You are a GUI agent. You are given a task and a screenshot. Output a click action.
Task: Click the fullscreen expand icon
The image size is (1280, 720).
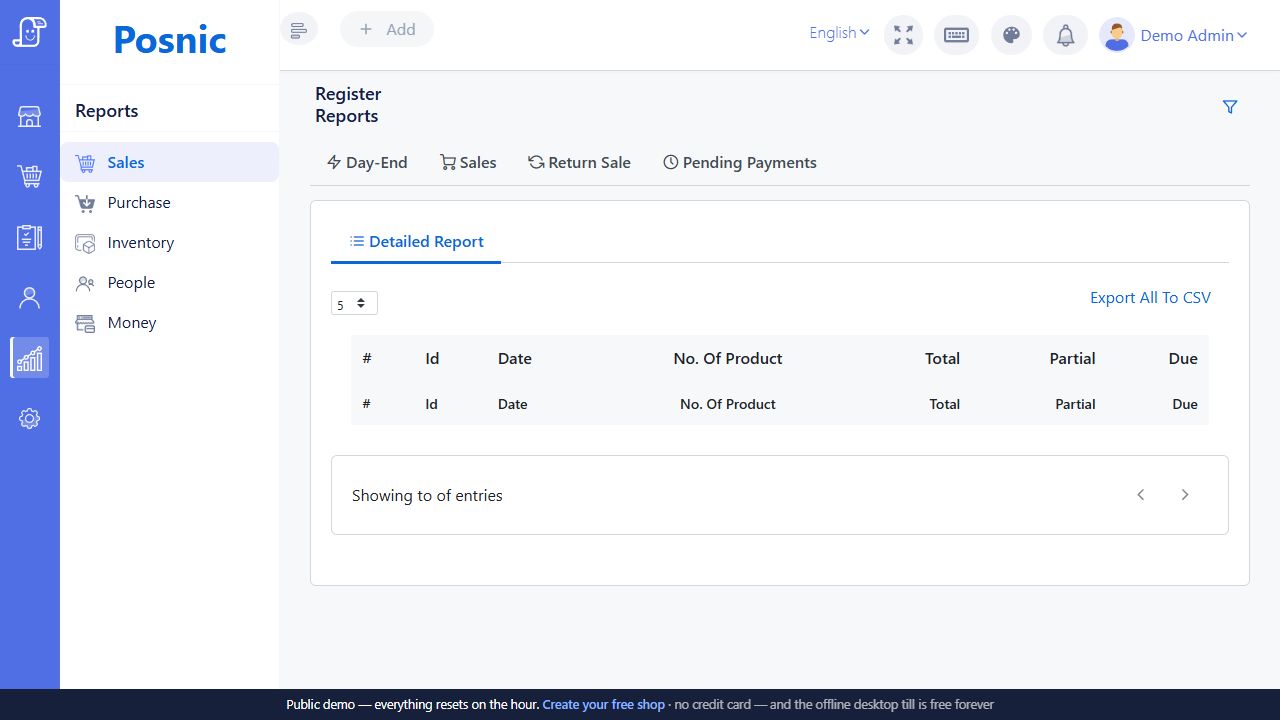click(904, 35)
